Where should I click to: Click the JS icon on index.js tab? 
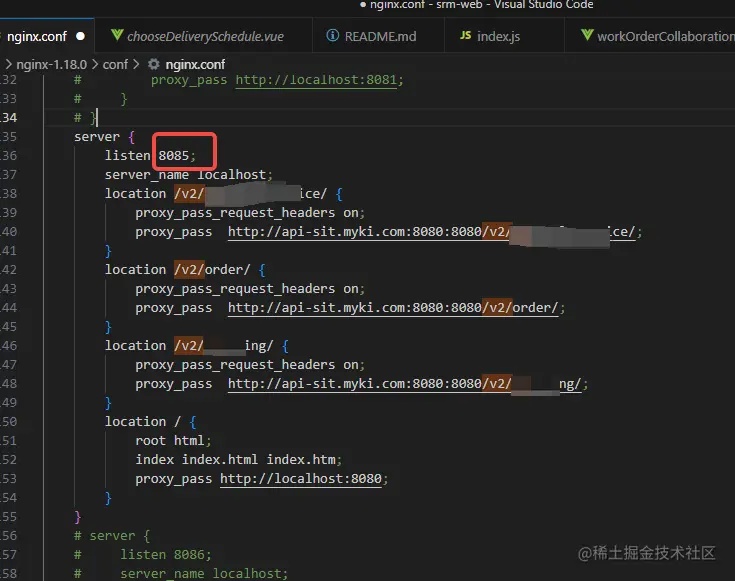(465, 36)
